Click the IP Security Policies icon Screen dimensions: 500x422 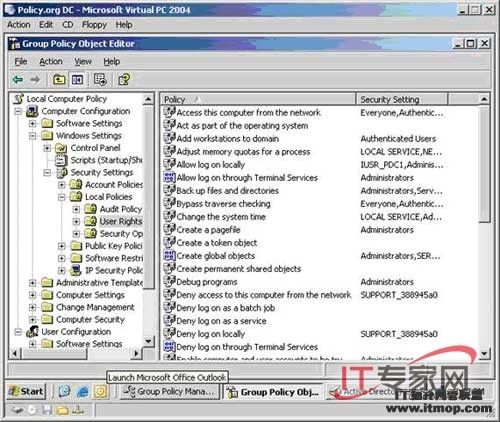pos(76,270)
